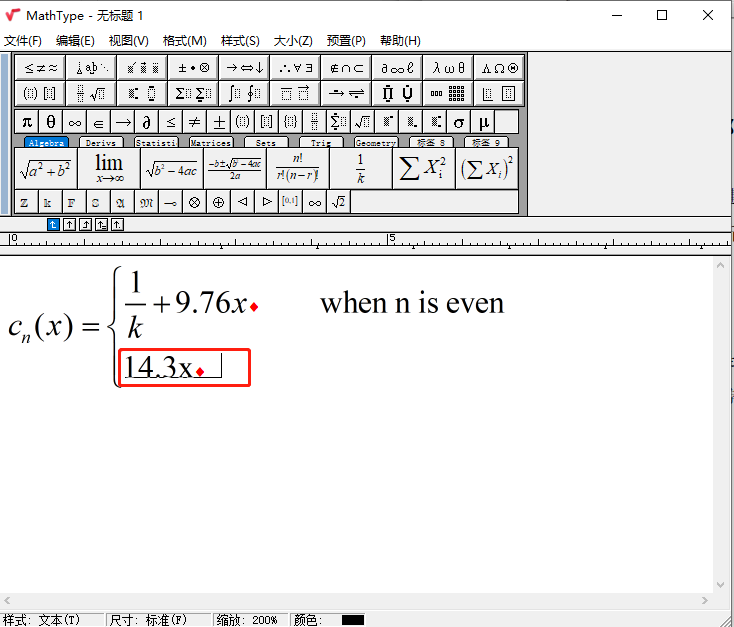Insert the circled times symbol in bottom row
734x627 pixels.
pyautogui.click(x=195, y=202)
